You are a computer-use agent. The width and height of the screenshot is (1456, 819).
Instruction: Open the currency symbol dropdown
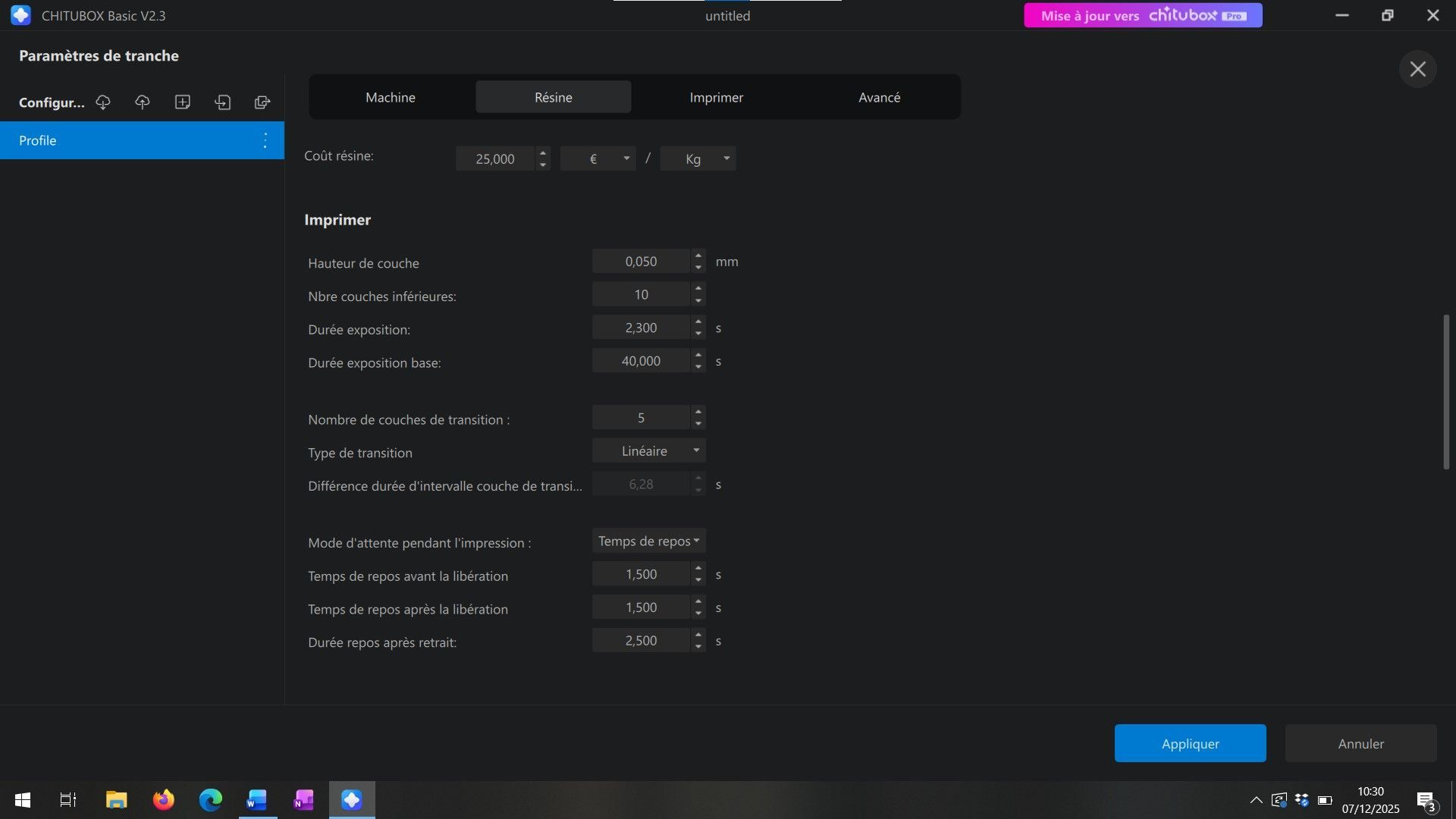(x=598, y=158)
